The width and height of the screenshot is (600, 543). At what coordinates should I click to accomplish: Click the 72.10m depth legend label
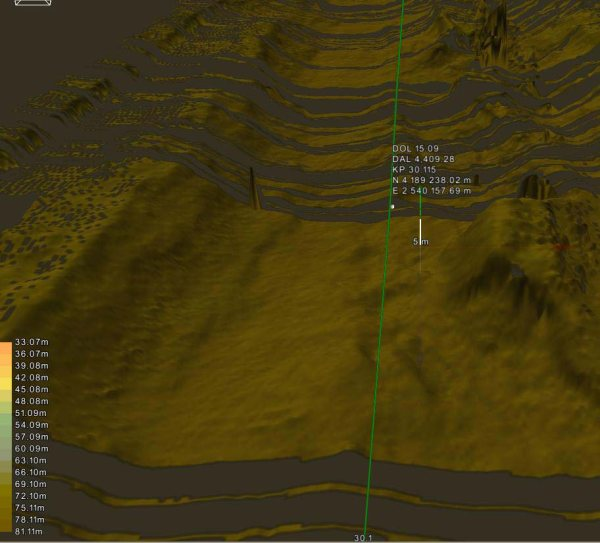coord(31,496)
